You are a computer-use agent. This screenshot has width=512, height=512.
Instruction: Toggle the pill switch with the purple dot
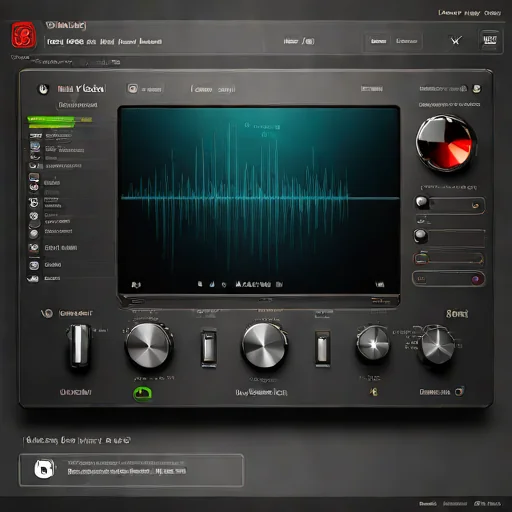[x=448, y=279]
